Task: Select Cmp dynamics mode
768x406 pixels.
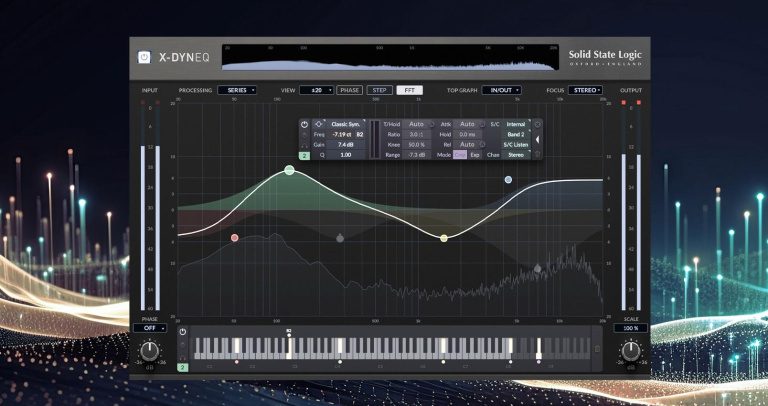Action: 460,155
